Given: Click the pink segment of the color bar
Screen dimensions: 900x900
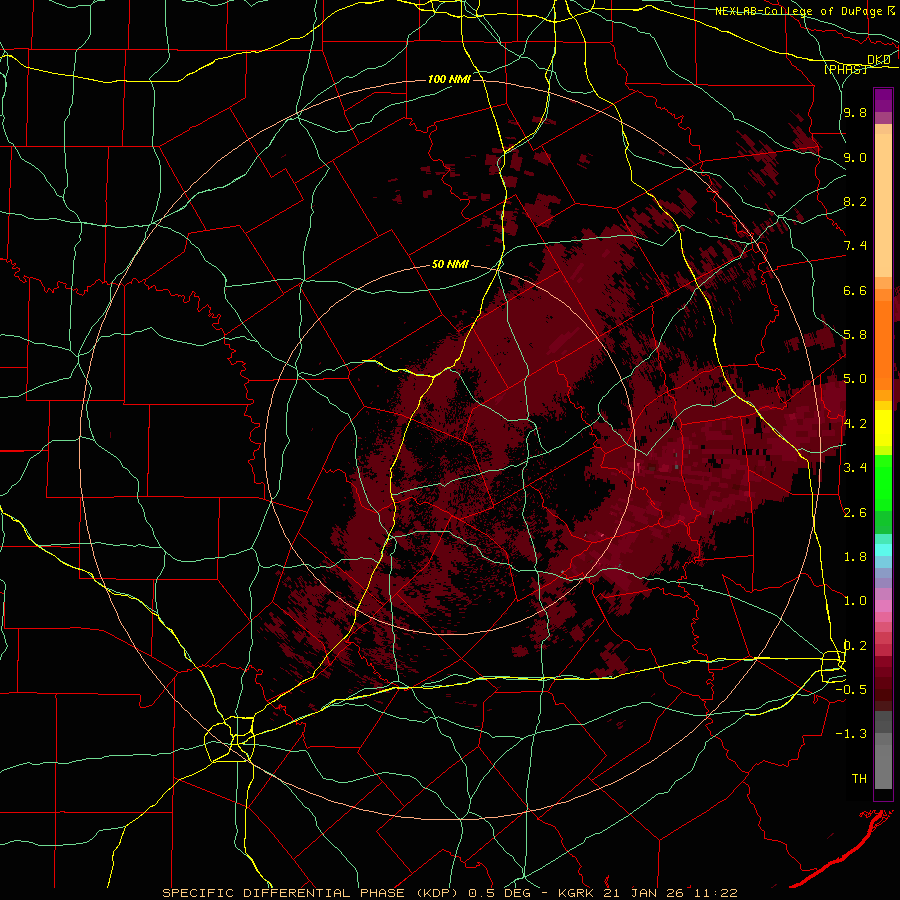Looking at the screenshot, I should 883,606.
